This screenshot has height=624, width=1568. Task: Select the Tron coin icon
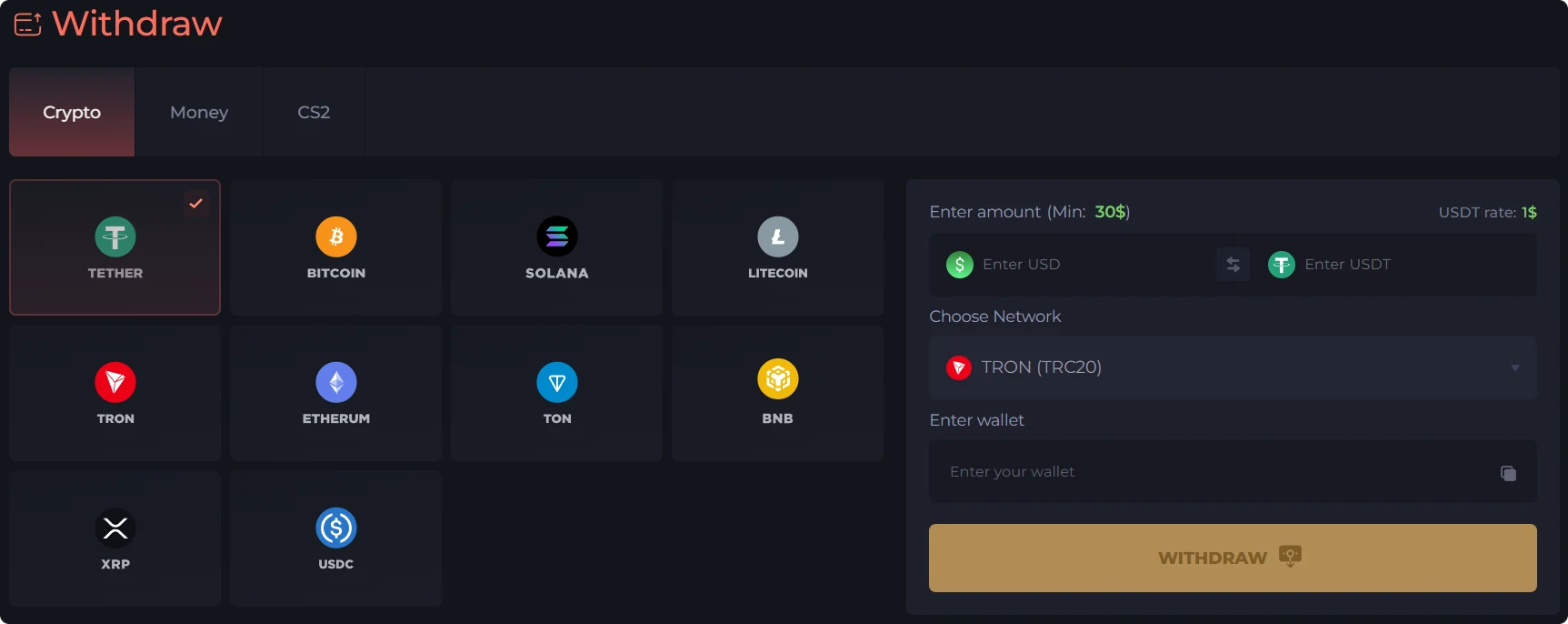115,382
